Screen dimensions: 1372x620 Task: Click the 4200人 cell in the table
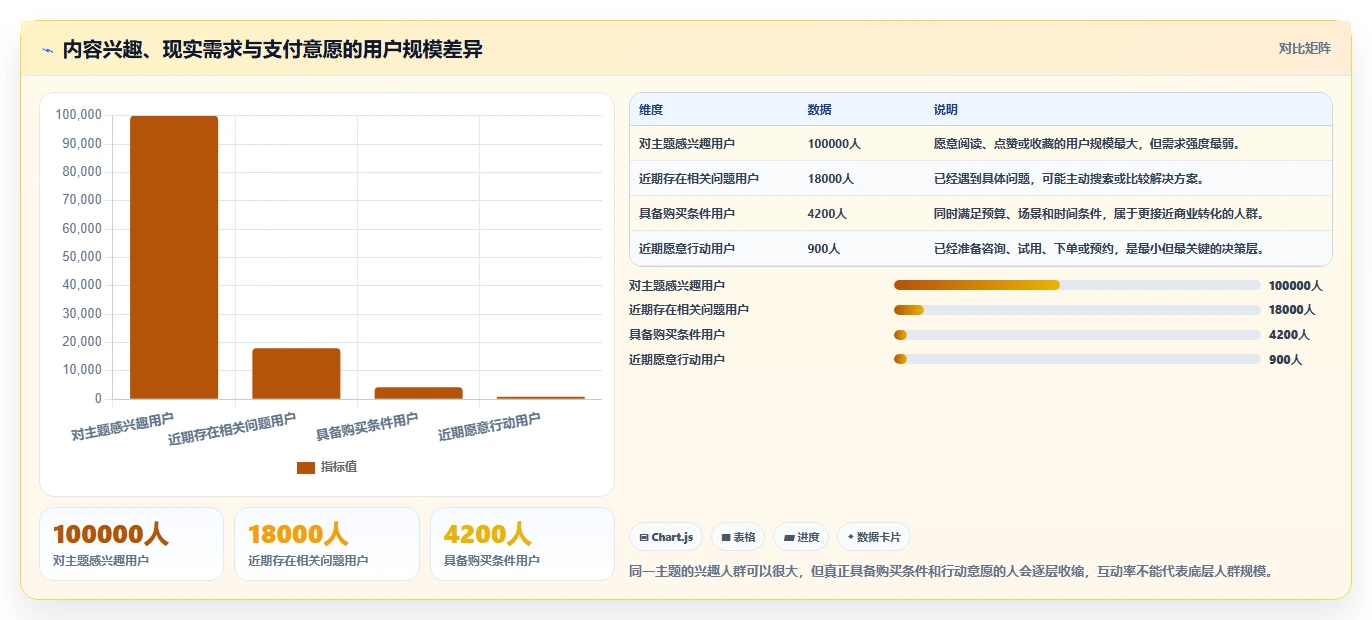tap(827, 214)
